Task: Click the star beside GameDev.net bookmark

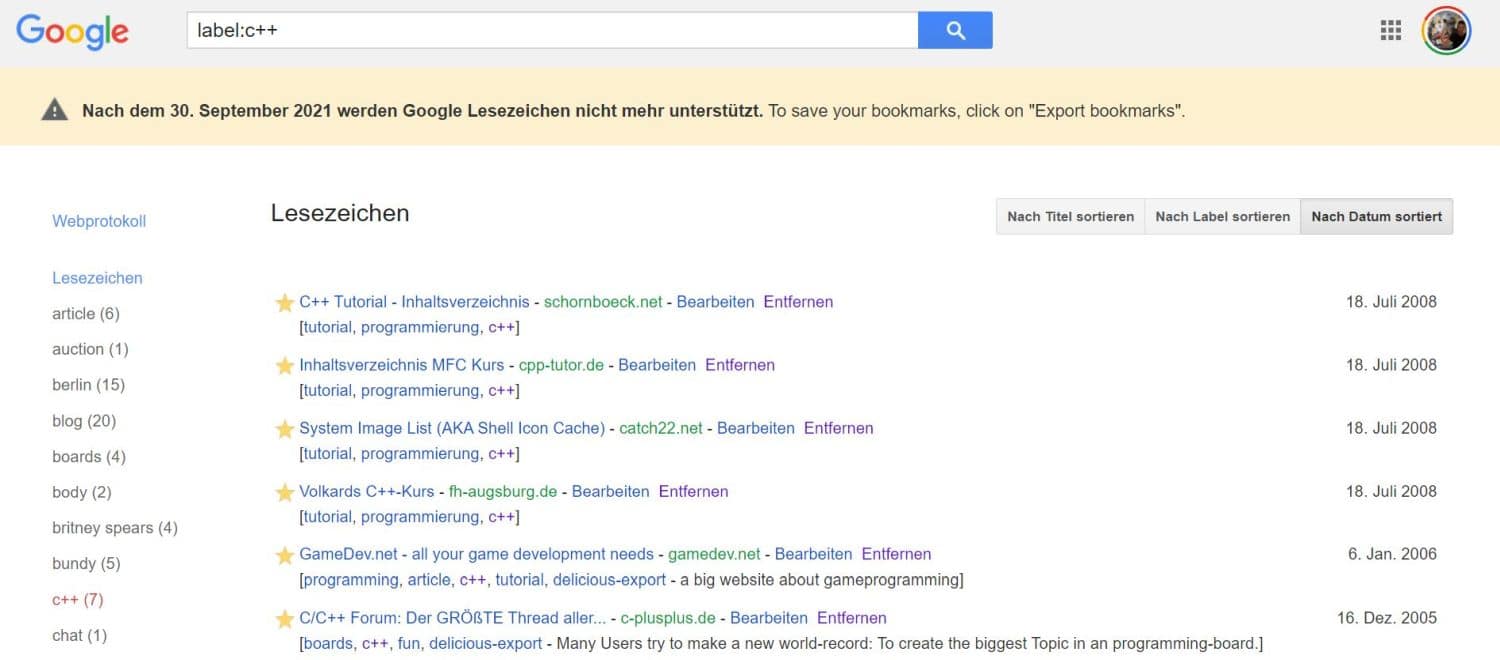Action: coord(285,555)
